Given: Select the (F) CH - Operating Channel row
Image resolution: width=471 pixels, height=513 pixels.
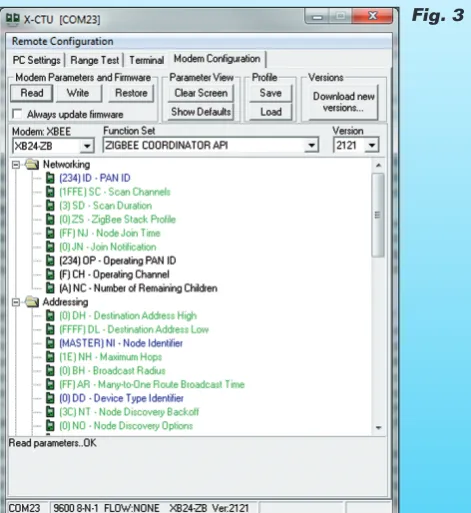Looking at the screenshot, I should coord(114,274).
